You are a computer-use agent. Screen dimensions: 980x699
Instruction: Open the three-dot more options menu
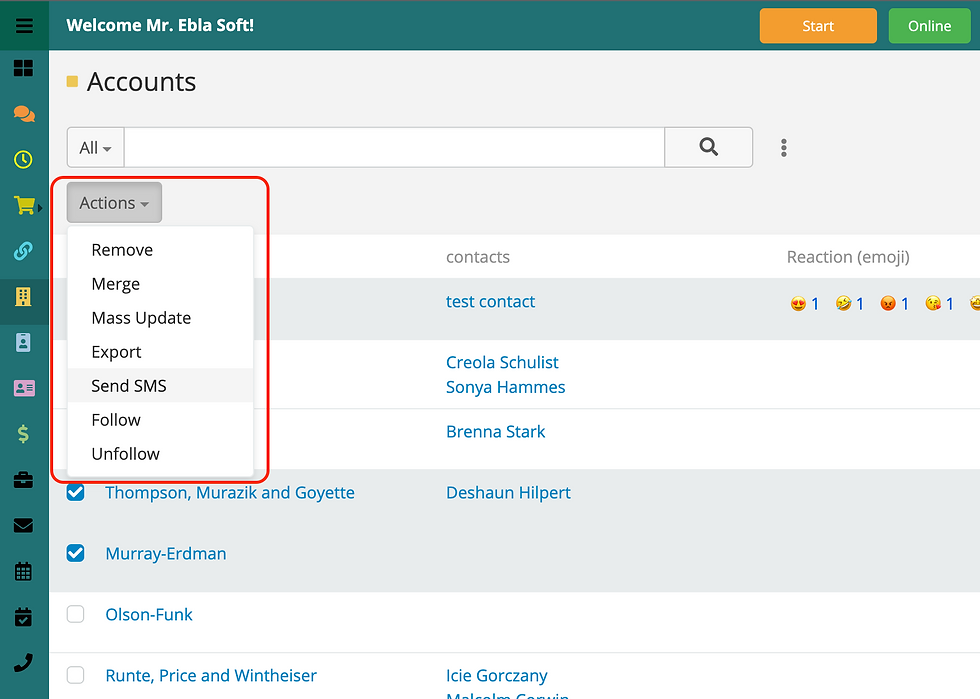[x=783, y=148]
